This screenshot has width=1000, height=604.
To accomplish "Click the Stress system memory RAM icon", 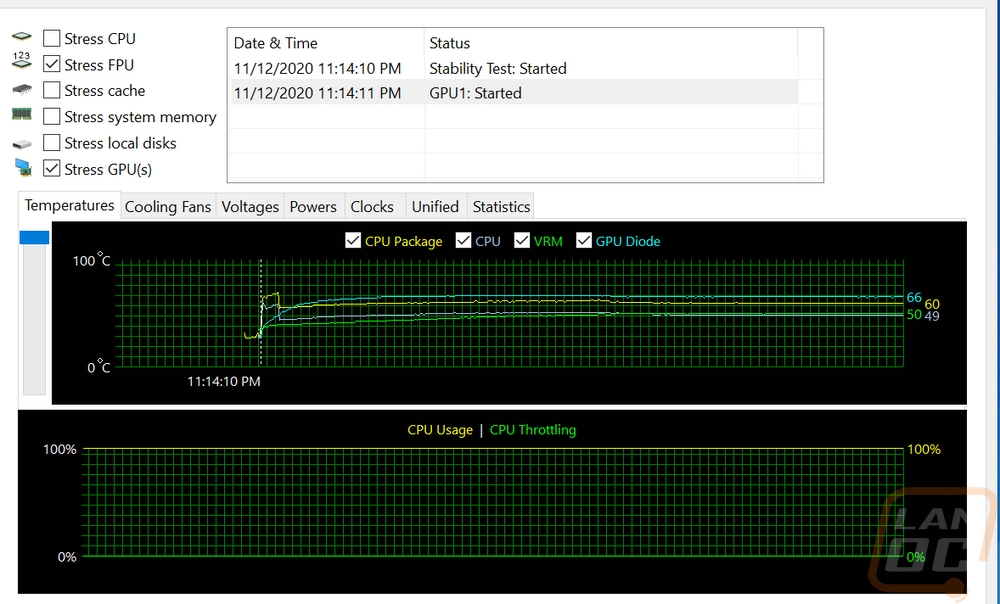I will (x=22, y=115).
